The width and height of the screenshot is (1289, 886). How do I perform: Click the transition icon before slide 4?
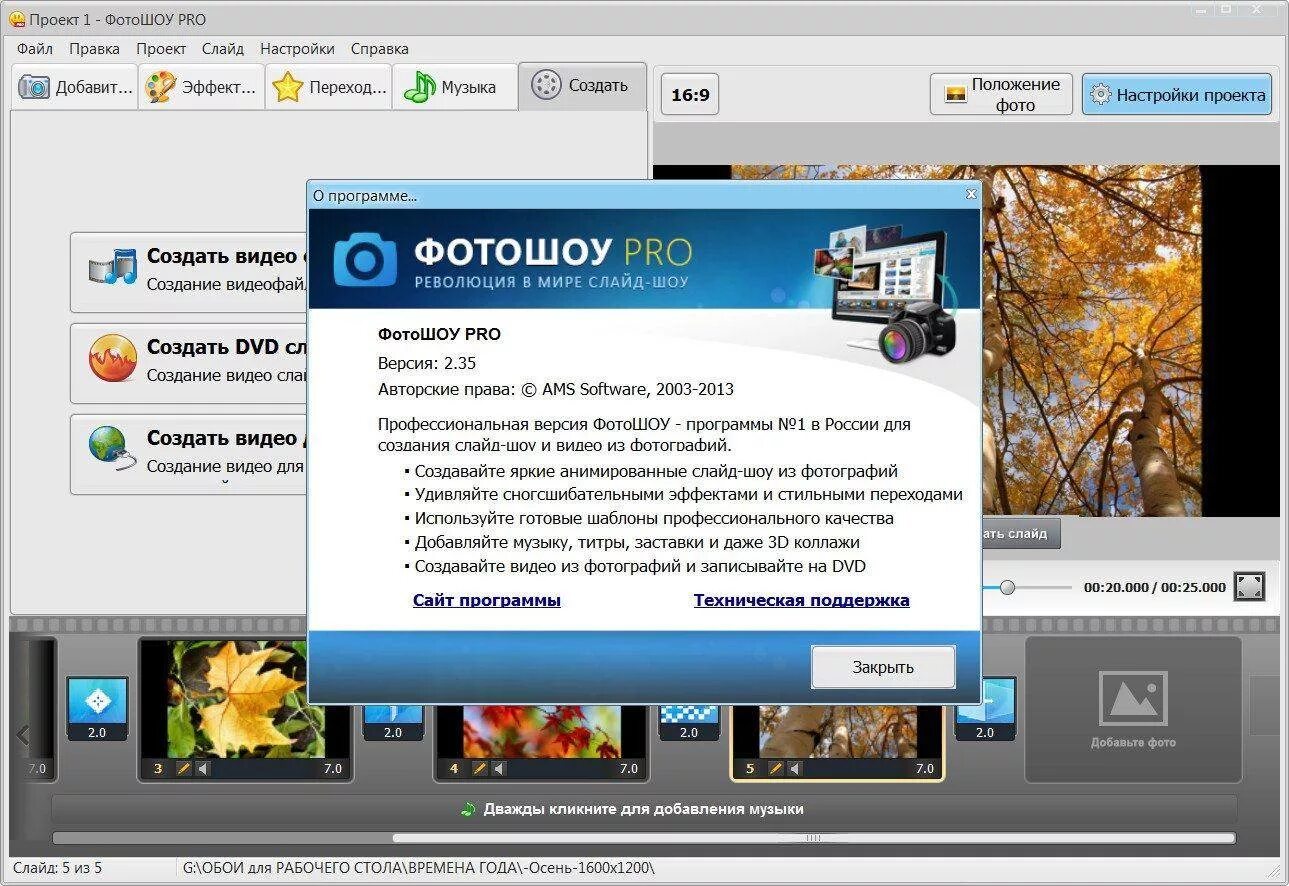(x=393, y=723)
